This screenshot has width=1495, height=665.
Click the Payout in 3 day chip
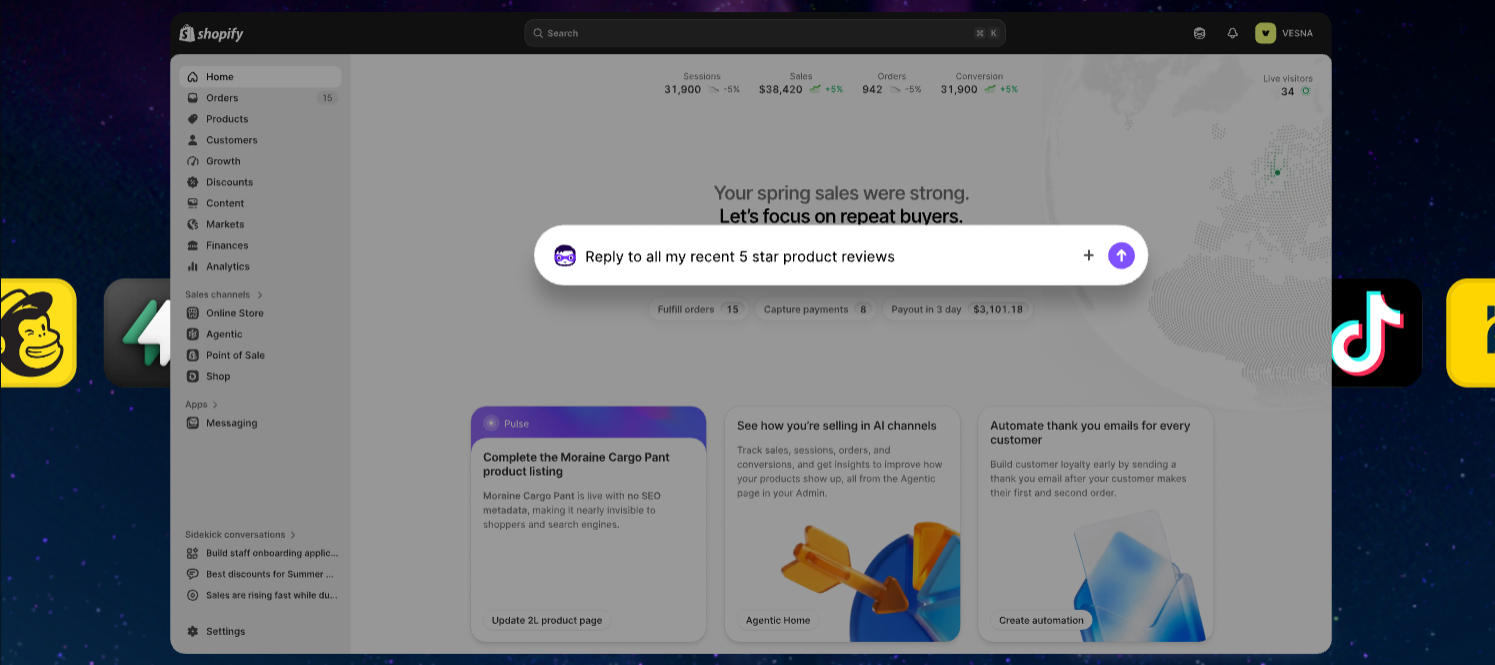tap(957, 310)
